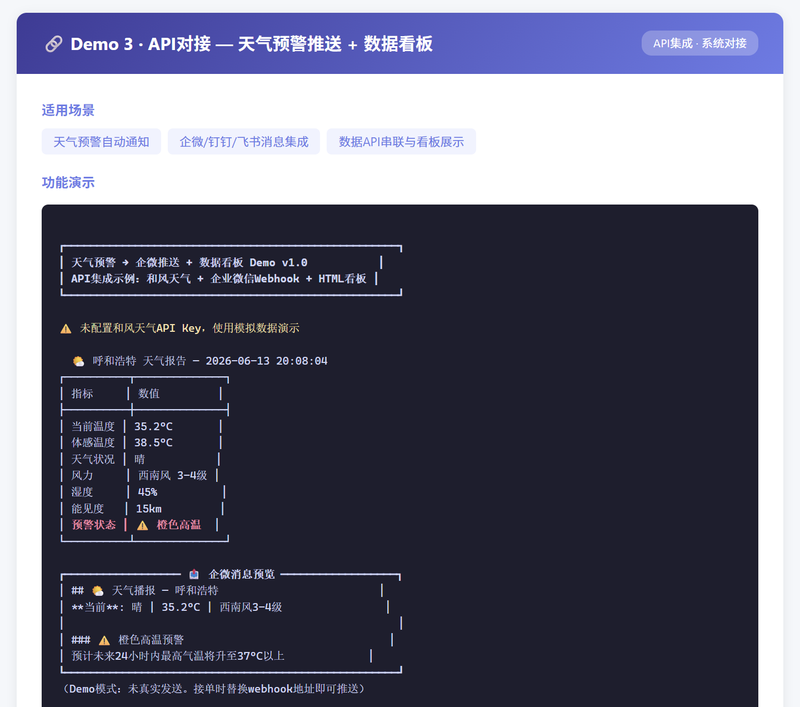Viewport: 800px width, 707px height.
Task: Click the 功能演示 heading
Action: (68, 183)
